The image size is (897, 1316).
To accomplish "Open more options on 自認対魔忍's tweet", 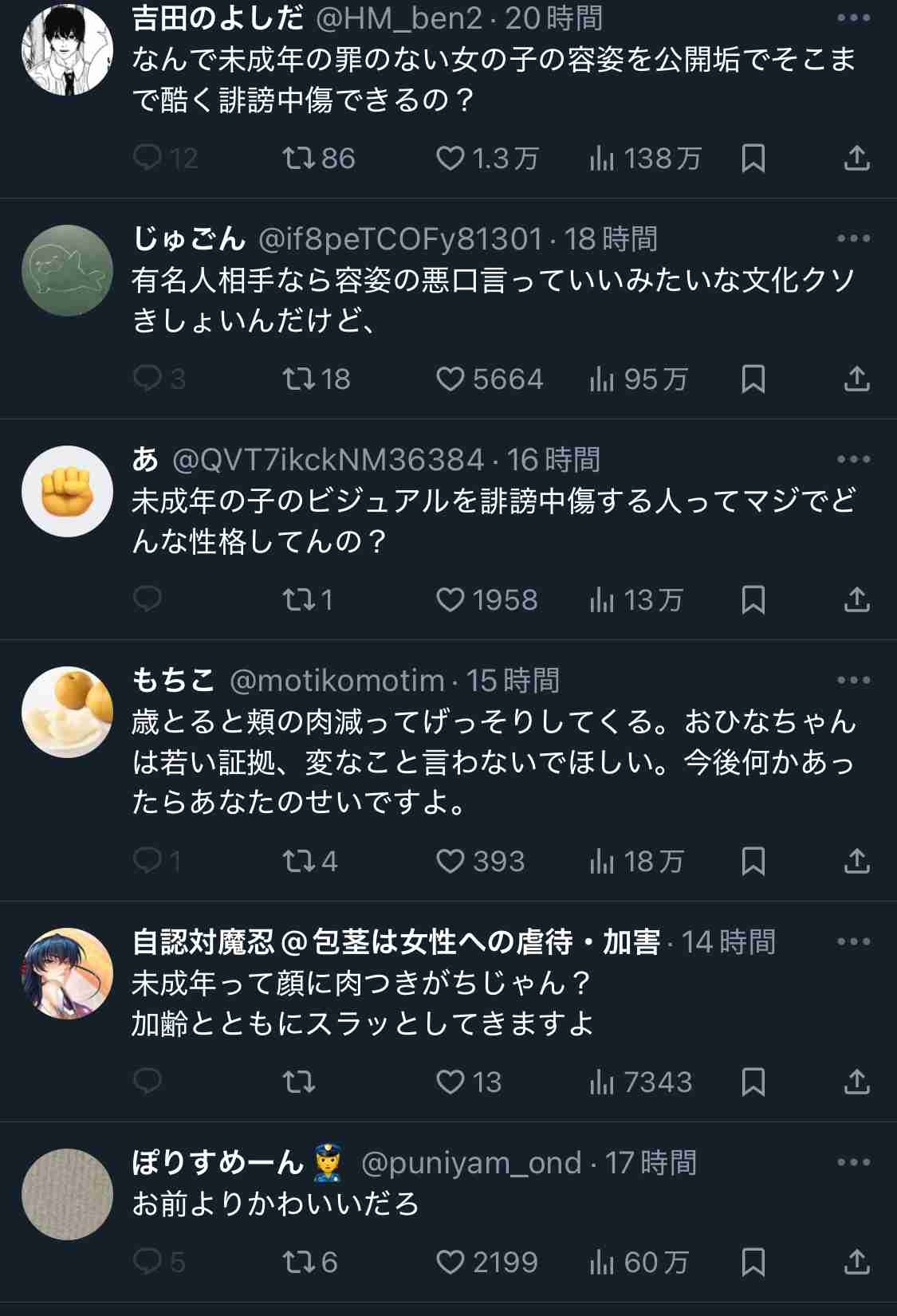I will point(853,941).
